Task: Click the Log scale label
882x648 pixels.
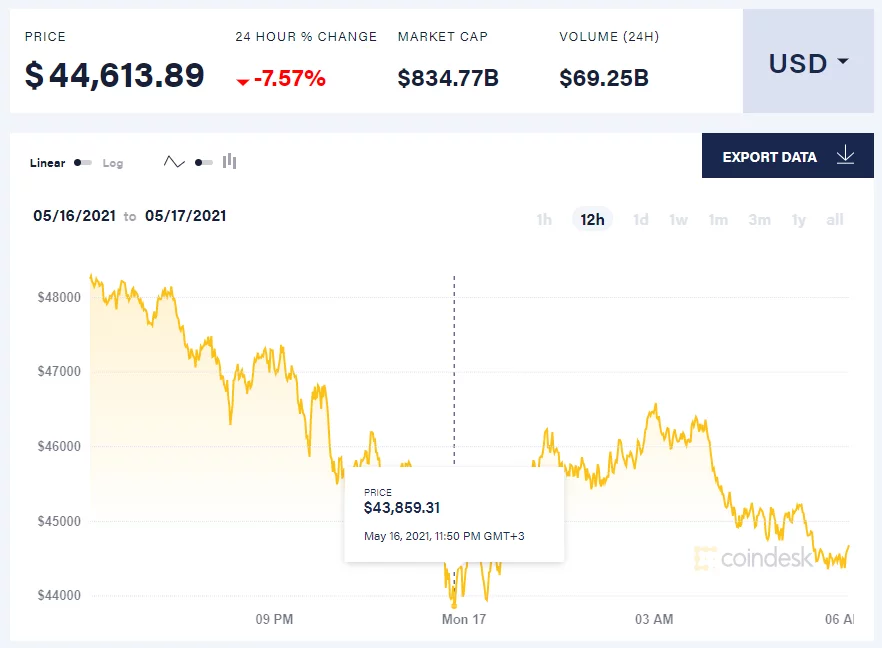Action: click(x=113, y=163)
